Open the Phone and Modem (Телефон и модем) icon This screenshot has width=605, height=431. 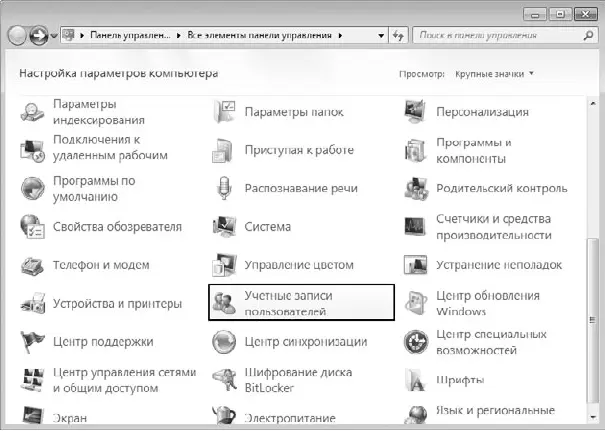pos(33,266)
